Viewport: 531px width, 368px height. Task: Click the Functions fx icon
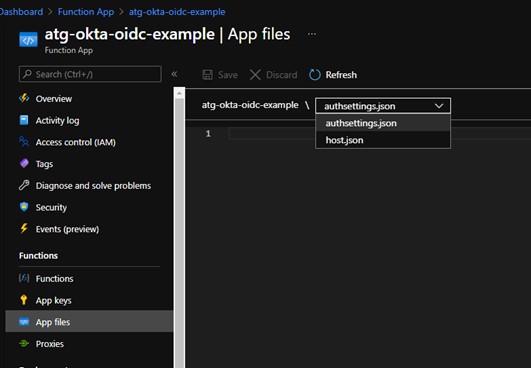pyautogui.click(x=24, y=278)
